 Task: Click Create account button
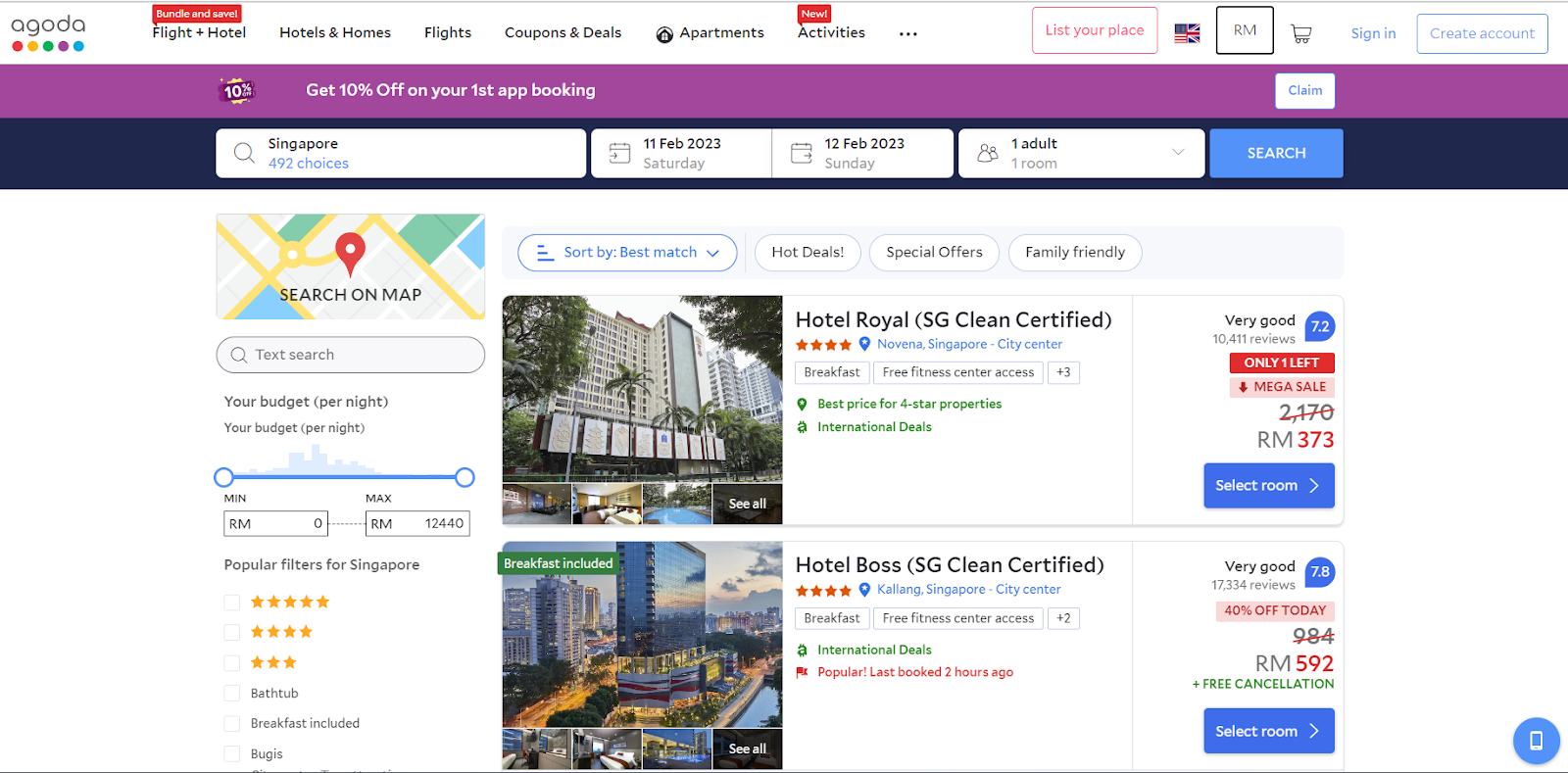coord(1482,33)
